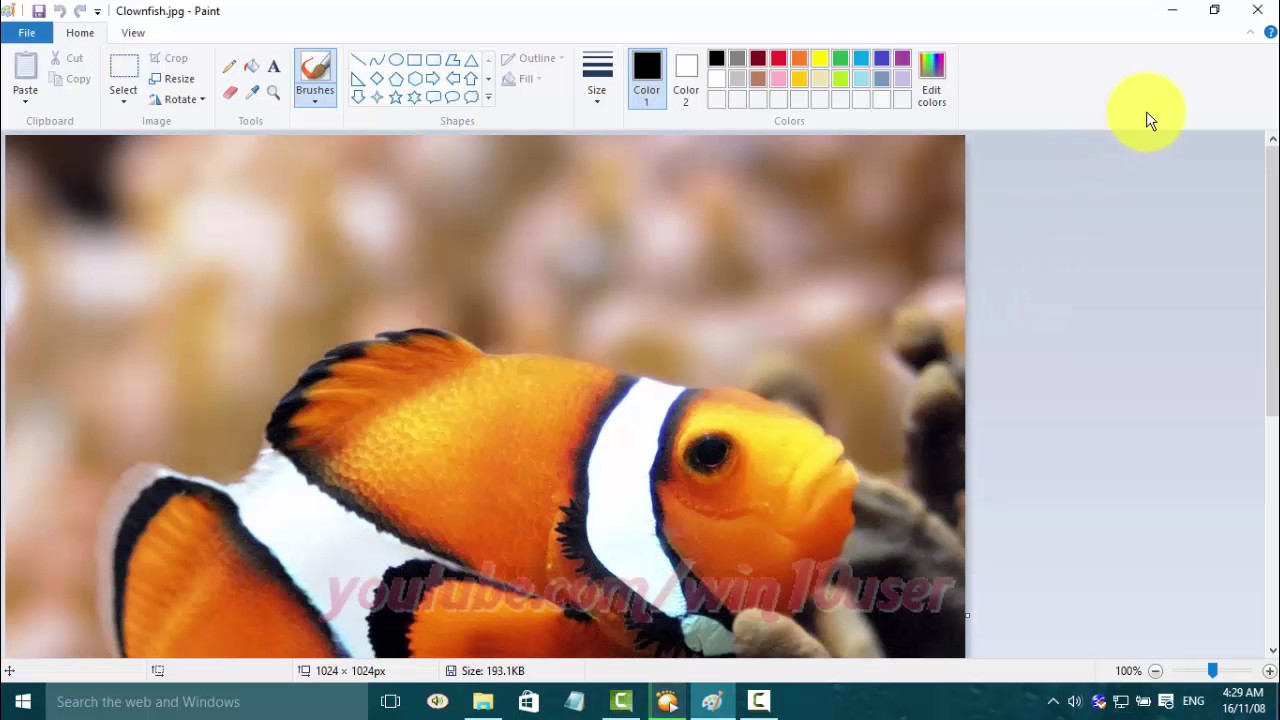The height and width of the screenshot is (720, 1280).
Task: Pick the red color swatch
Action: click(778, 59)
